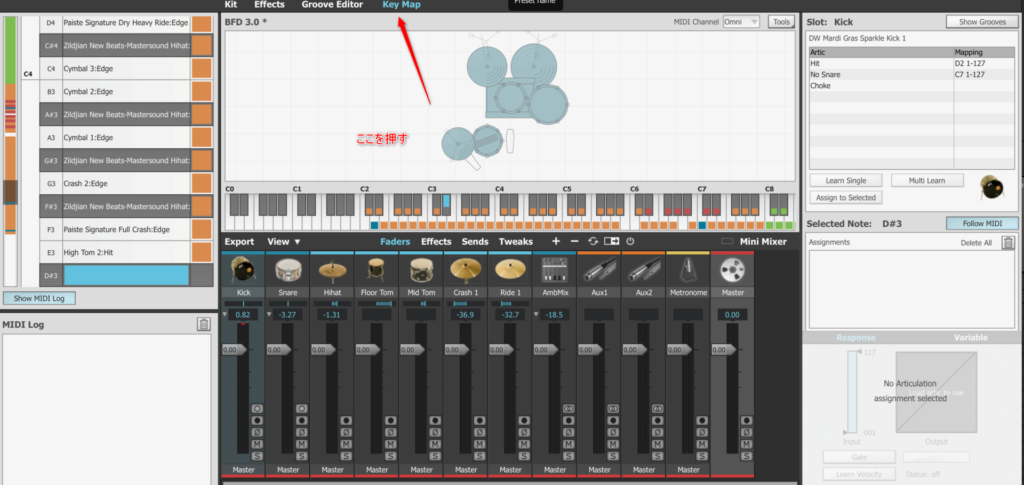Mute the Kick channel

tap(257, 443)
